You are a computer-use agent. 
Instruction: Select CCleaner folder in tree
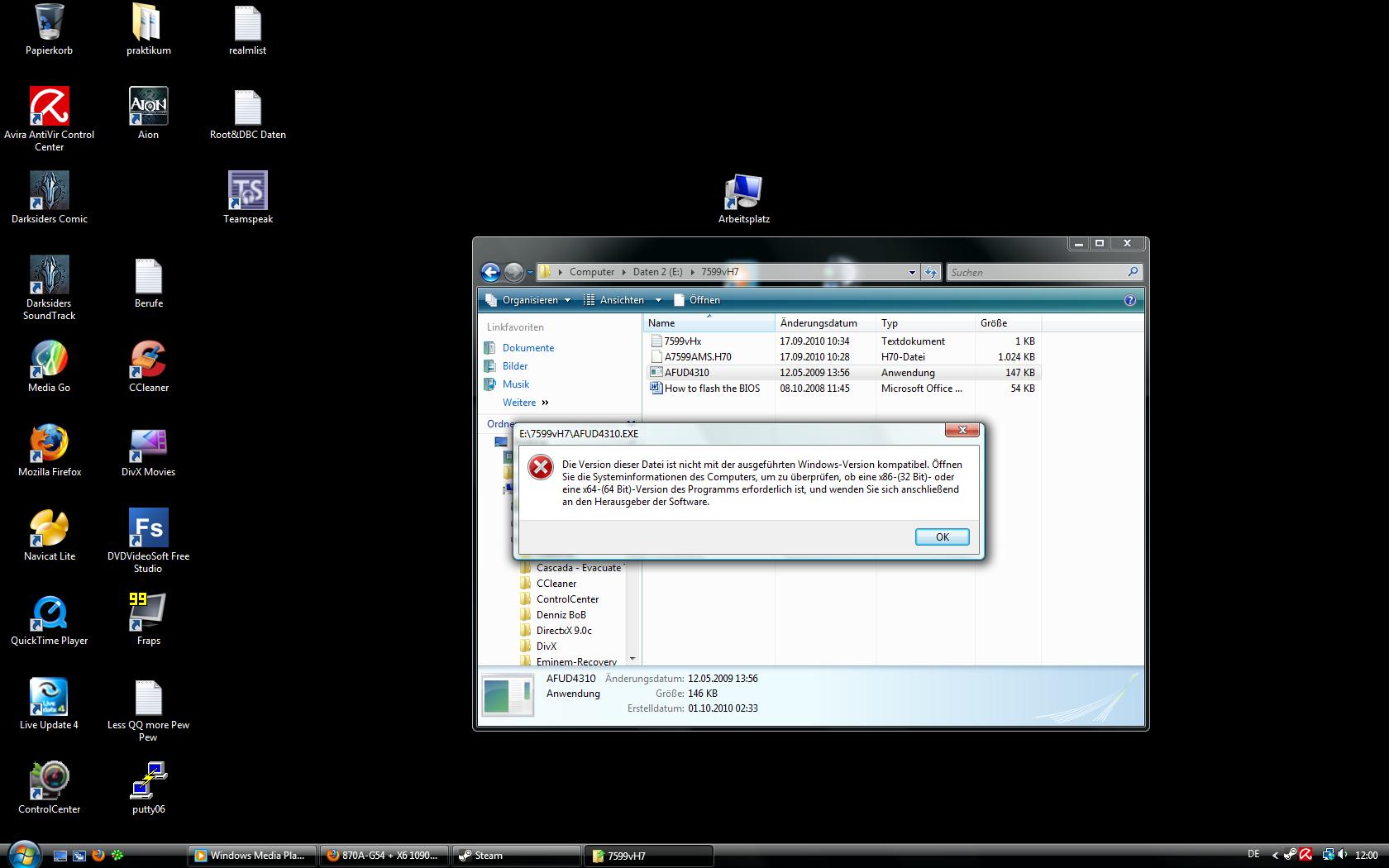coord(556,584)
